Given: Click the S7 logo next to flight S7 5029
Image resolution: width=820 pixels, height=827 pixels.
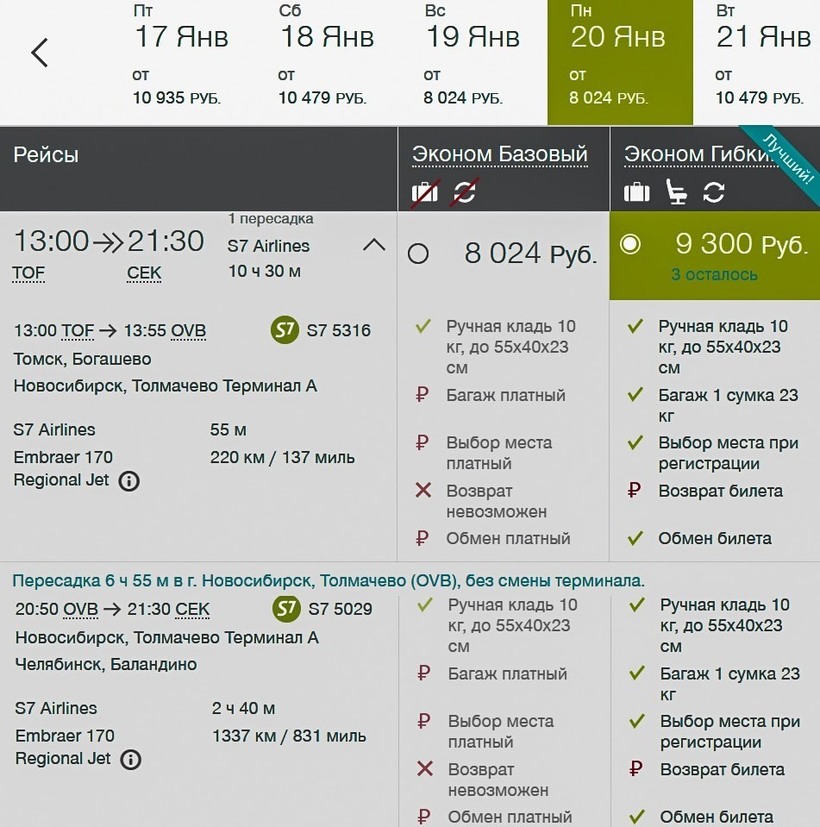Looking at the screenshot, I should (x=286, y=609).
